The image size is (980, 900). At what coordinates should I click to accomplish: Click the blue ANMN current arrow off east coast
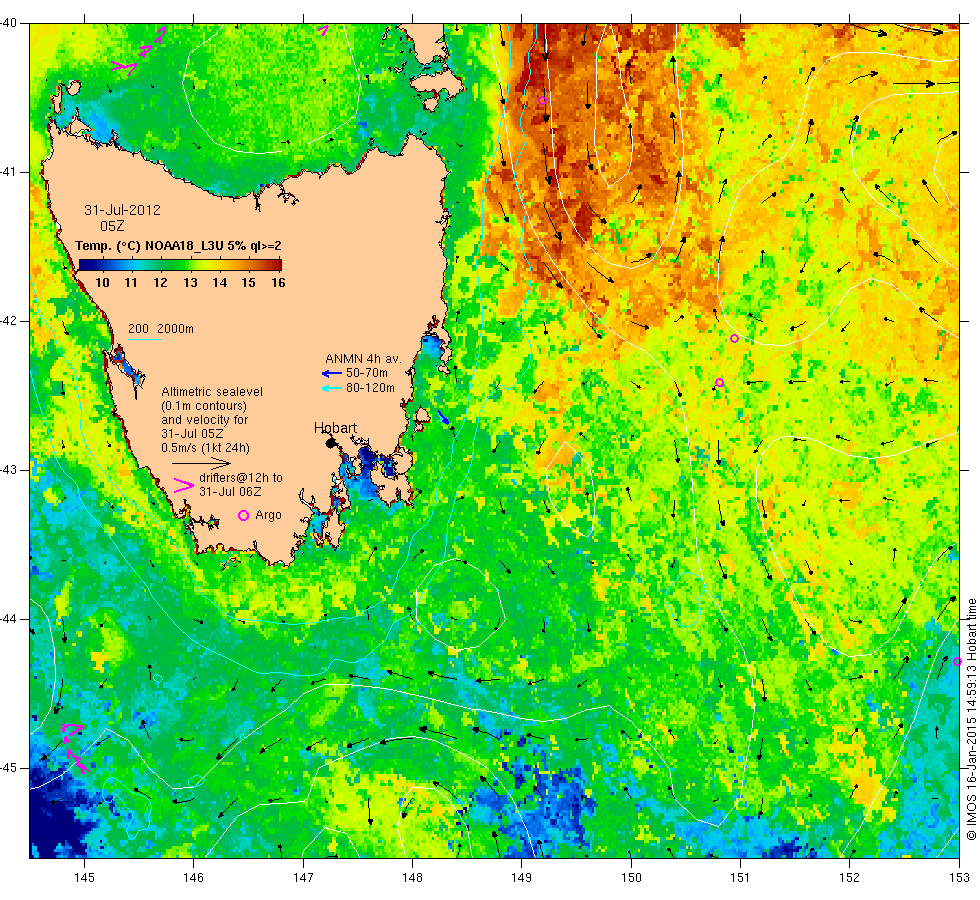pyautogui.click(x=443, y=417)
